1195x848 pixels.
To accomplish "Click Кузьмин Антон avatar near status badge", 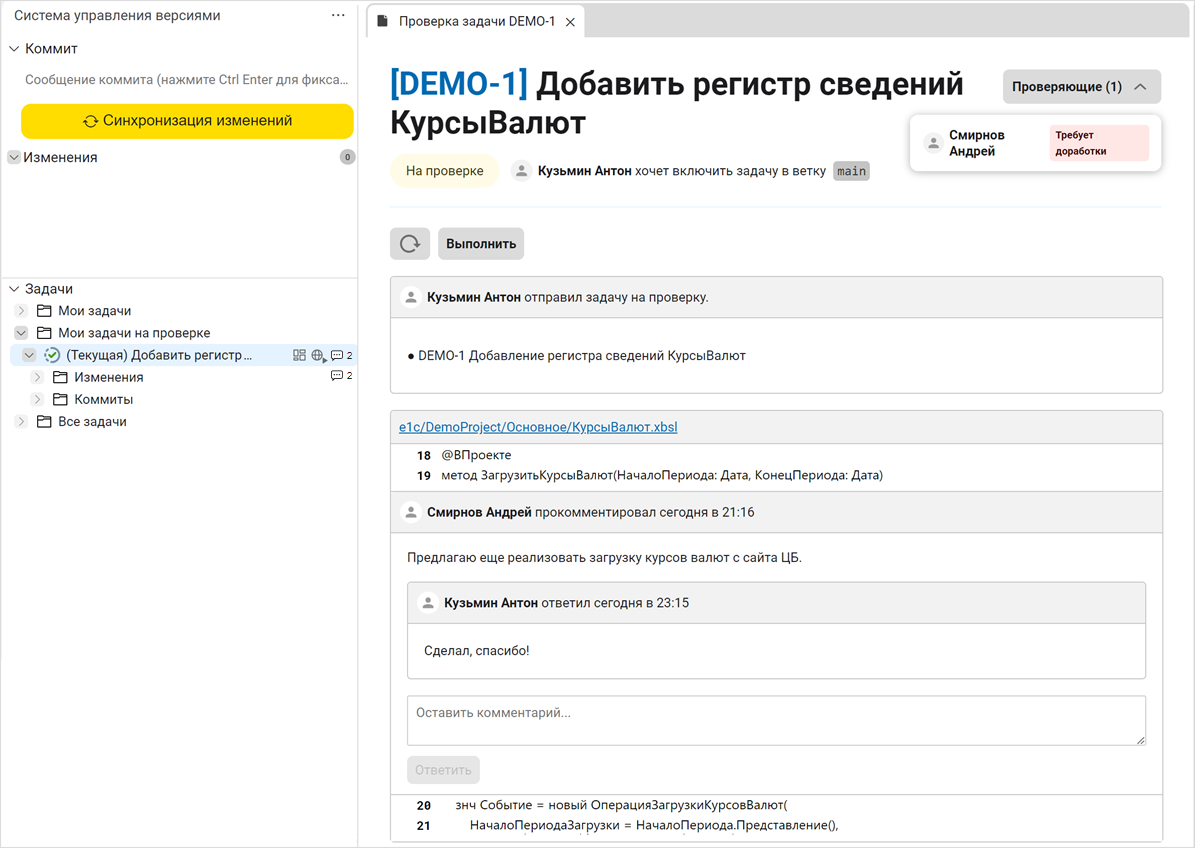I will (x=521, y=170).
